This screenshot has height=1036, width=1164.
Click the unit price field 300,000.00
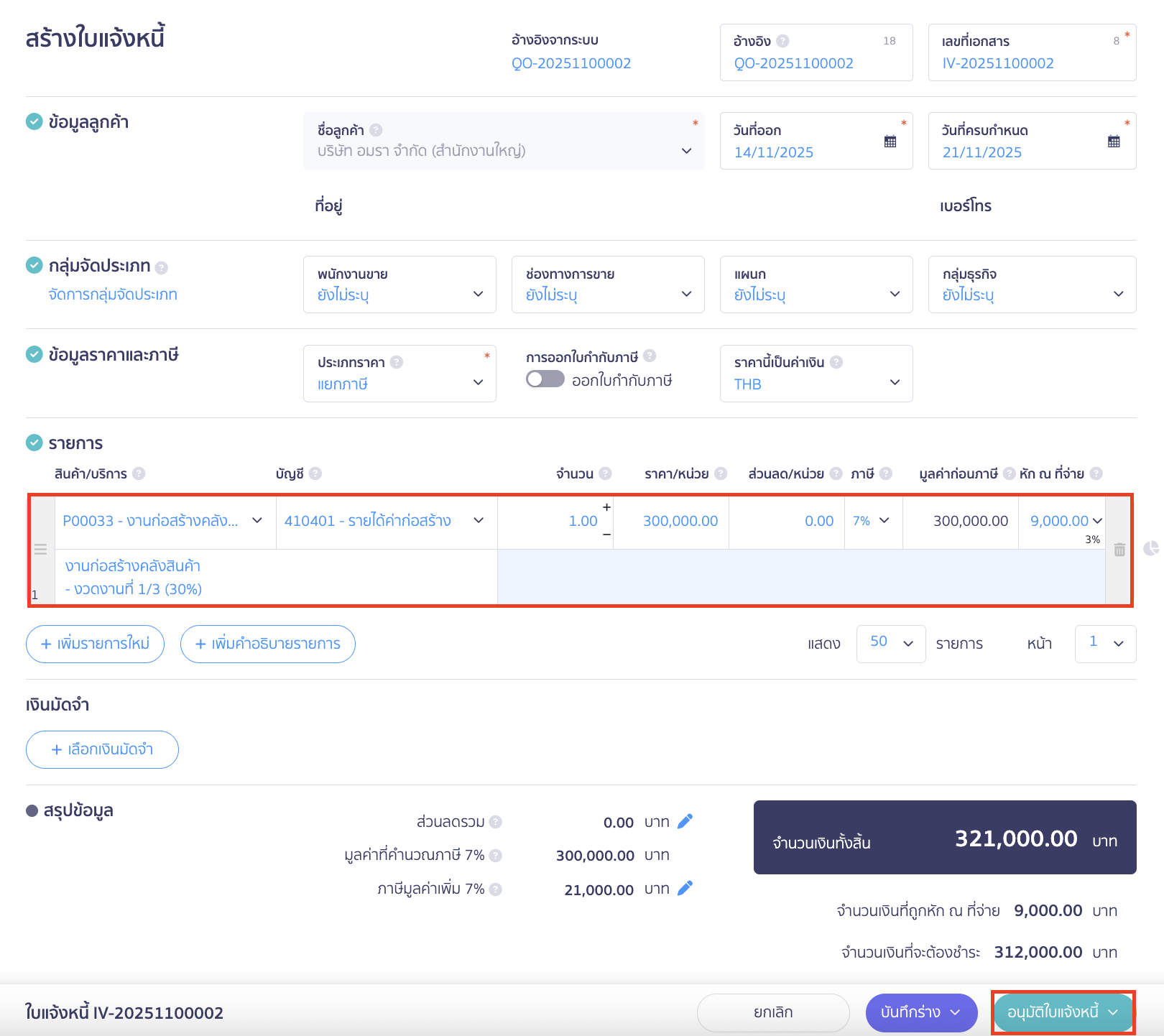tap(680, 521)
